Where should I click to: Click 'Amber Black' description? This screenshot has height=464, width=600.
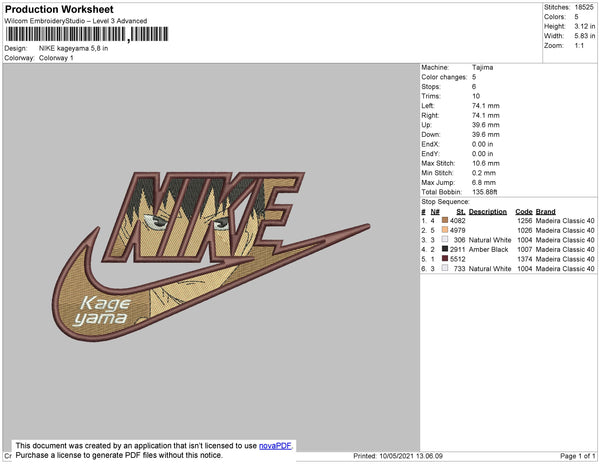click(488, 249)
